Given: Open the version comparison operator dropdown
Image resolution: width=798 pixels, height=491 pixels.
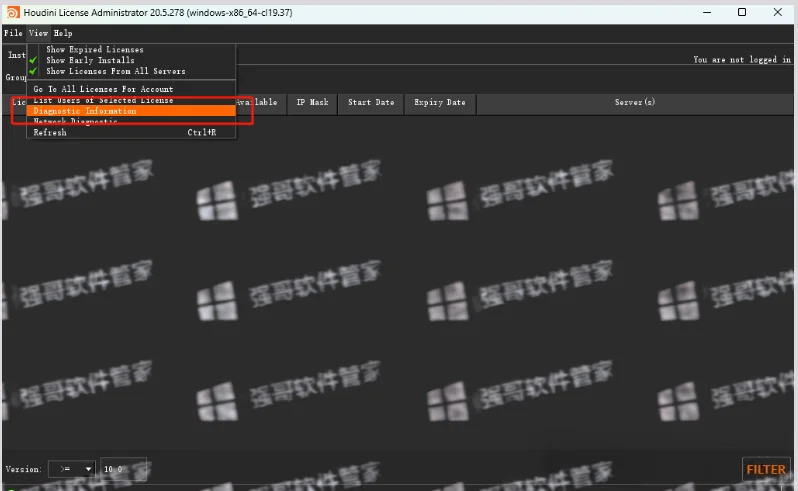Looking at the screenshot, I should [72, 469].
